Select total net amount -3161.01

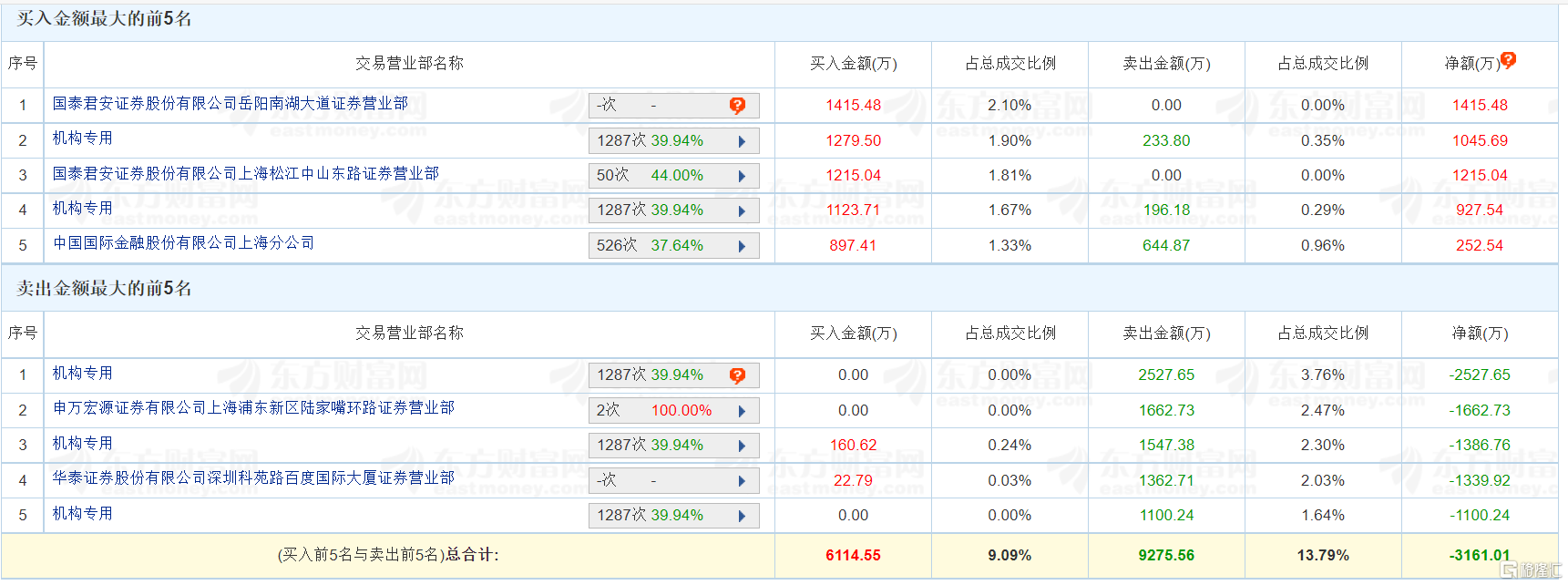(1480, 555)
